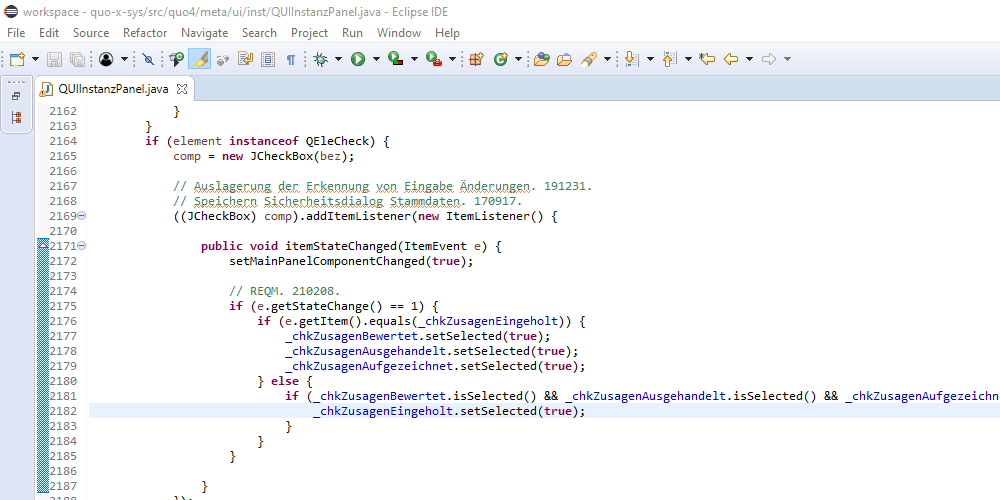Open the Run dropdown arrow
Image resolution: width=1000 pixels, height=500 pixels.
coord(376,59)
